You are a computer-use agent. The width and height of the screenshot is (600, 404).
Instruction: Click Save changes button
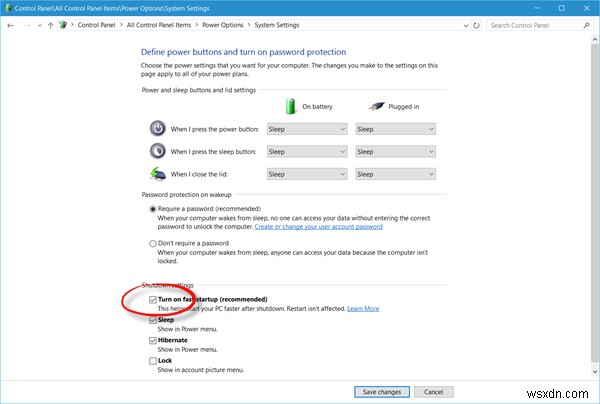[382, 392]
